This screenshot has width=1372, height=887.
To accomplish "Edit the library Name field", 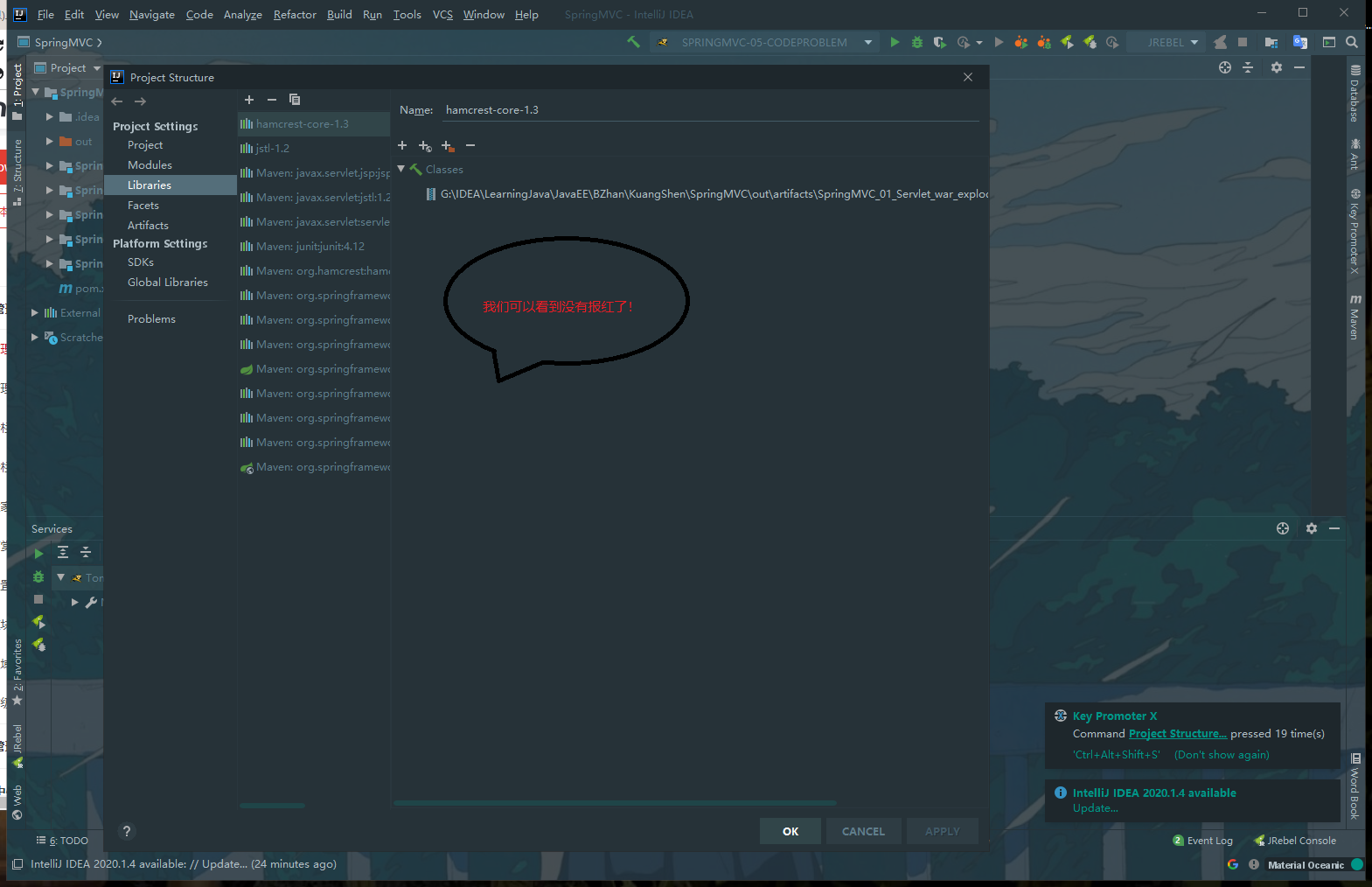I will click(x=711, y=110).
